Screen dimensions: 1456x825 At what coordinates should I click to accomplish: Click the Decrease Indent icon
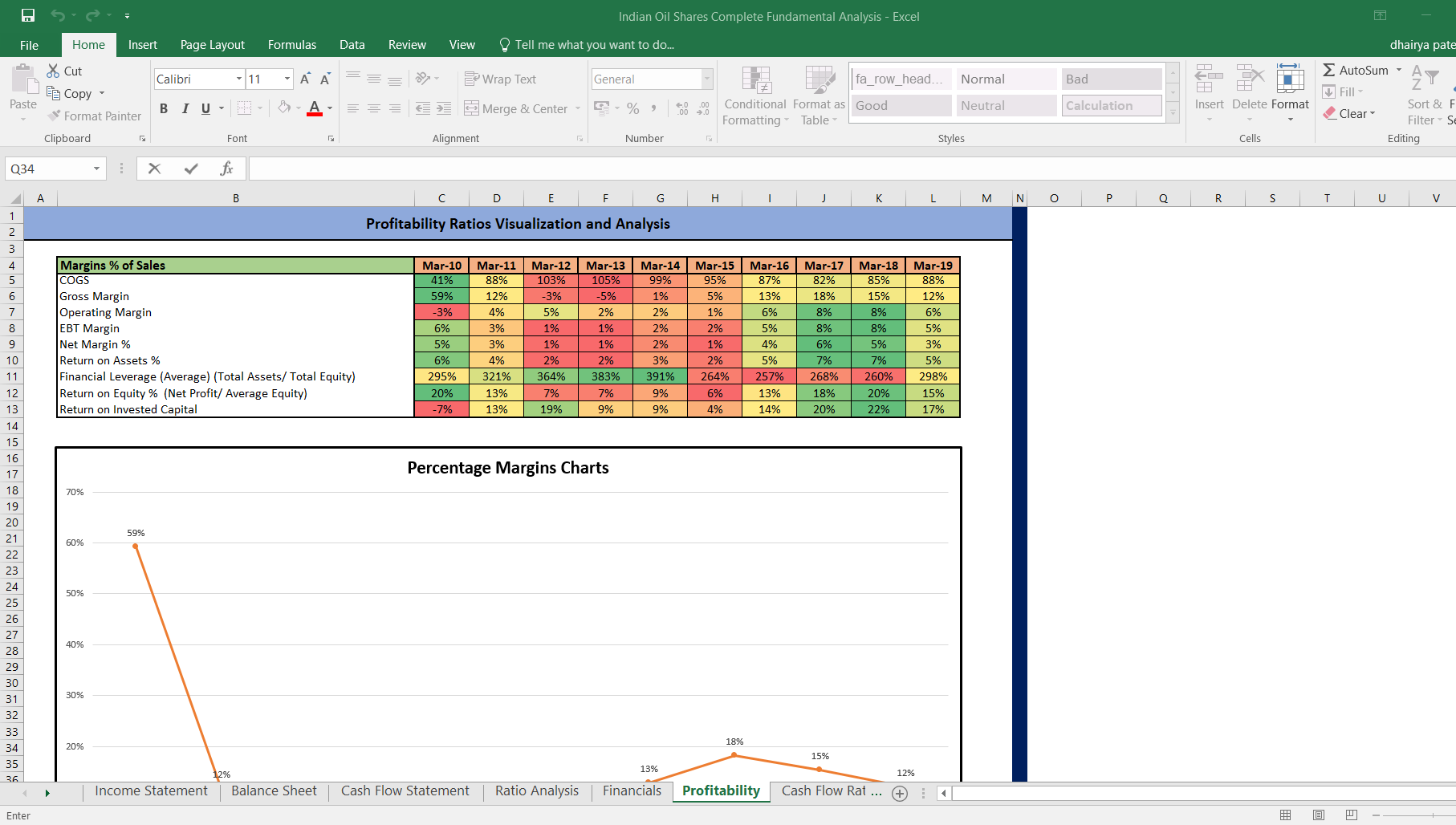423,108
